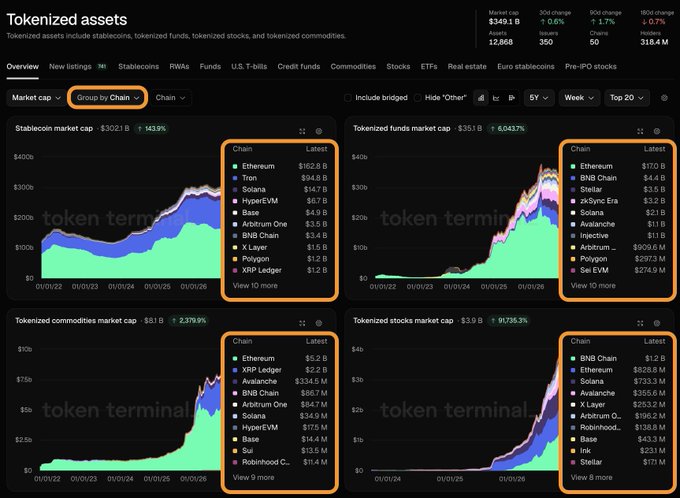Open the Market cap metric dropdown
Viewport: 680px width, 498px height.
(x=36, y=98)
